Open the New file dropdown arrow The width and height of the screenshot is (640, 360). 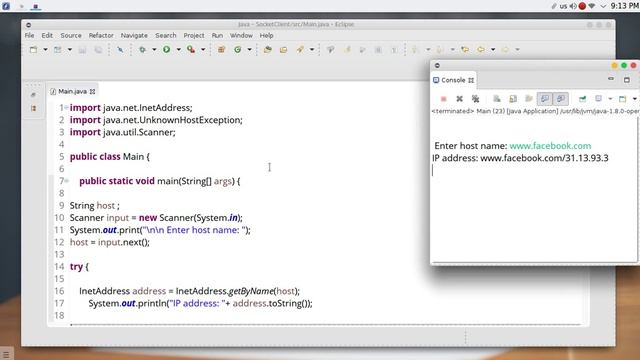click(x=45, y=50)
